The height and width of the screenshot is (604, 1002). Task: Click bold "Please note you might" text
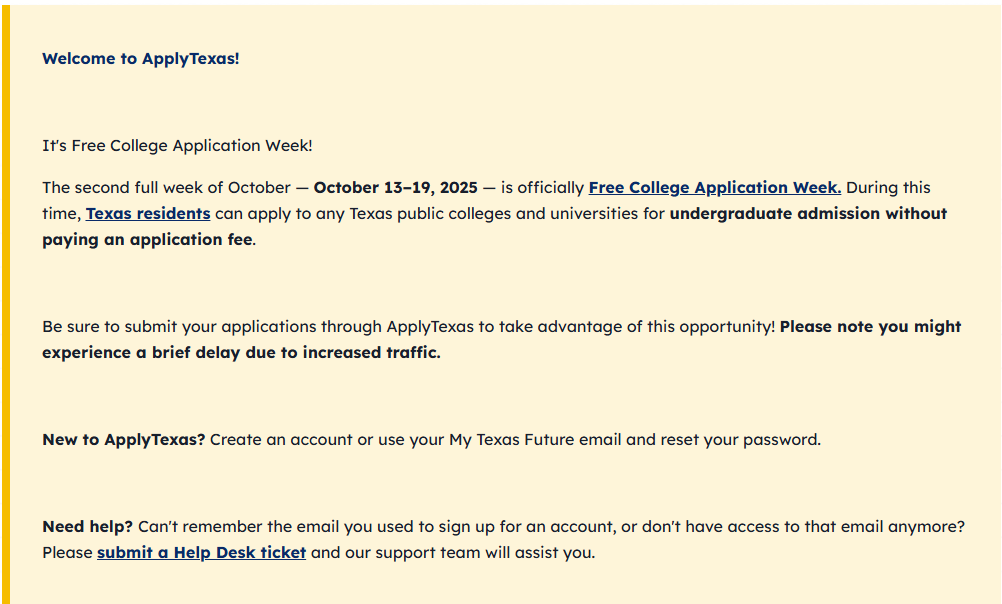coord(870,327)
